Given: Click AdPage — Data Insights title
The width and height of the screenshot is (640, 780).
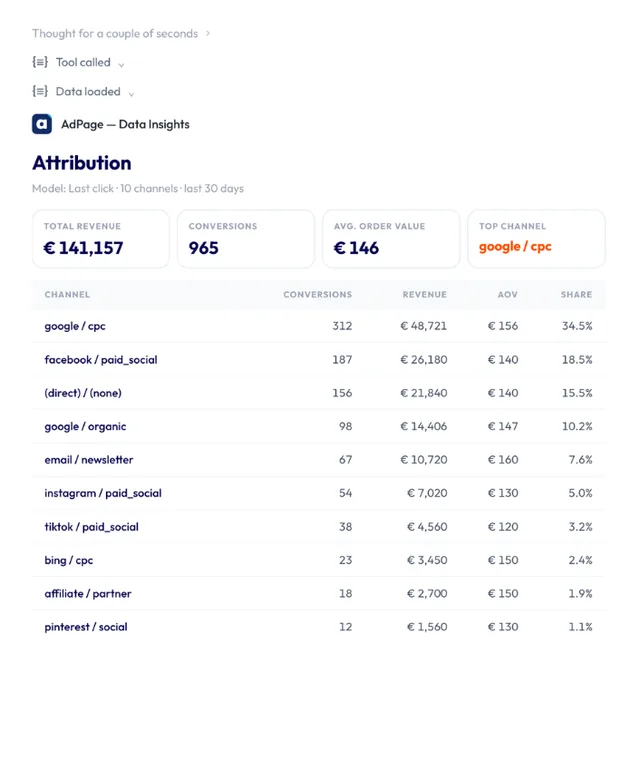Looking at the screenshot, I should 125,124.
